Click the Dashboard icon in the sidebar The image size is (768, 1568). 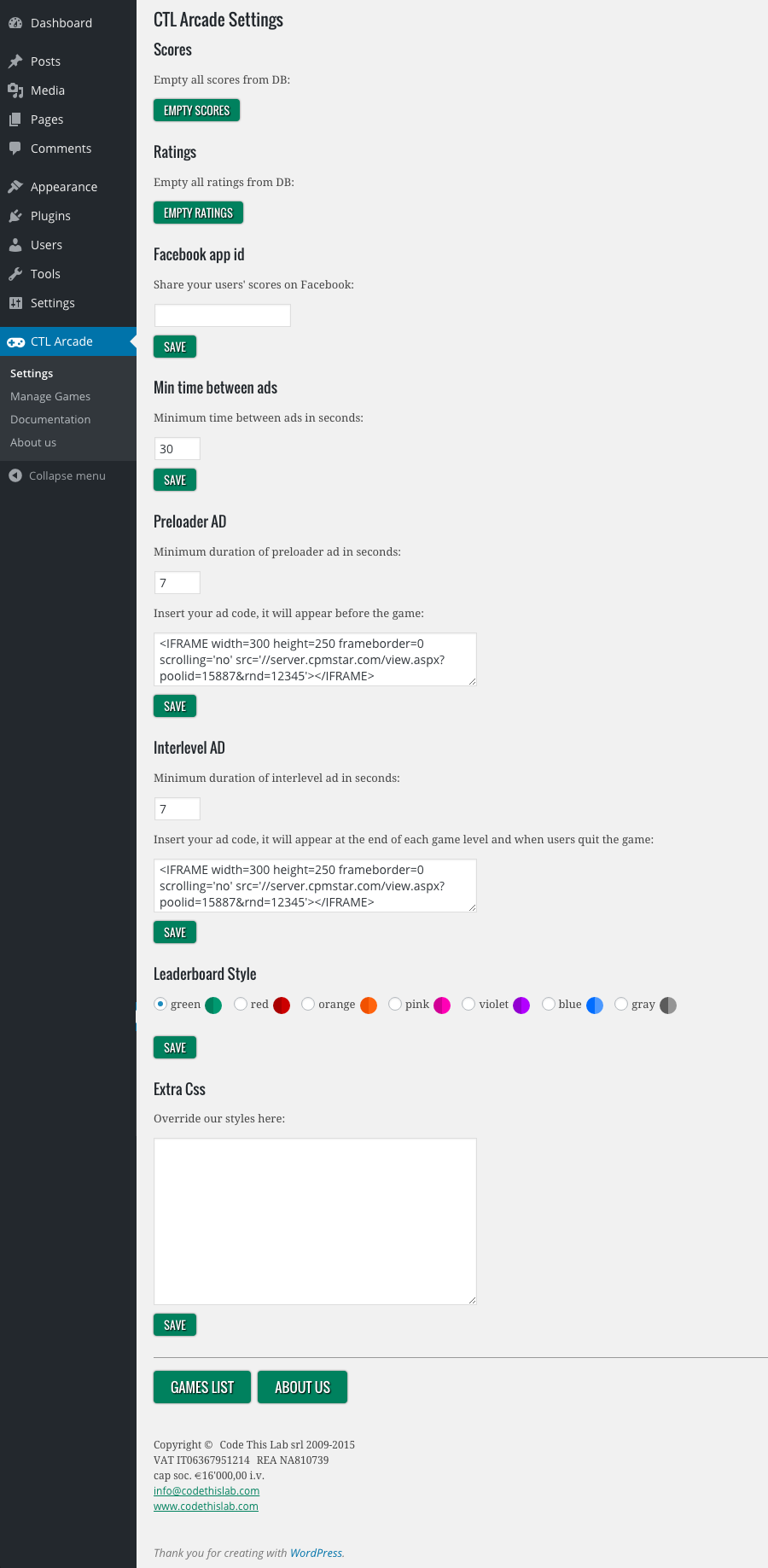click(x=16, y=22)
